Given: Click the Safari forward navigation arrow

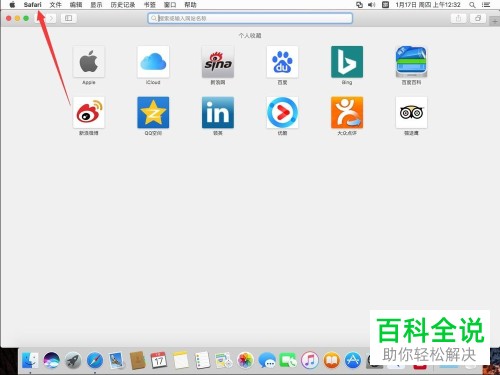Looking at the screenshot, I should point(51,18).
